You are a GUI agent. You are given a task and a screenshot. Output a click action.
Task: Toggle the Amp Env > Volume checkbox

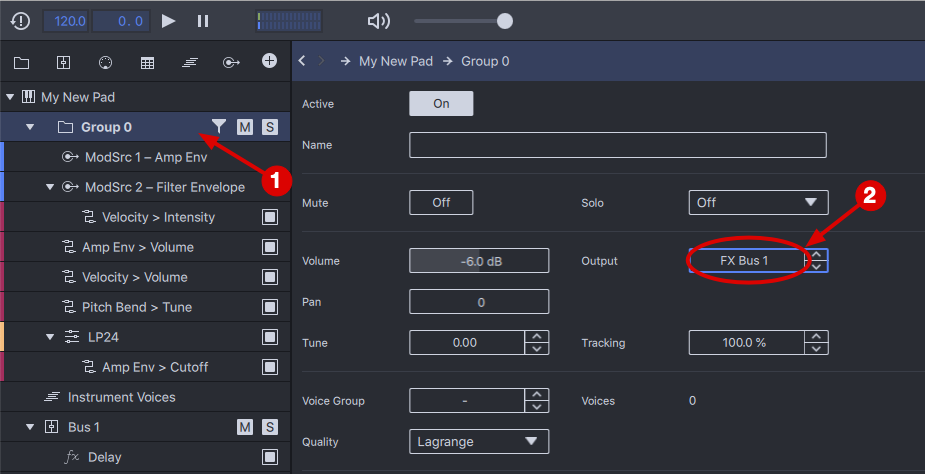coord(270,247)
